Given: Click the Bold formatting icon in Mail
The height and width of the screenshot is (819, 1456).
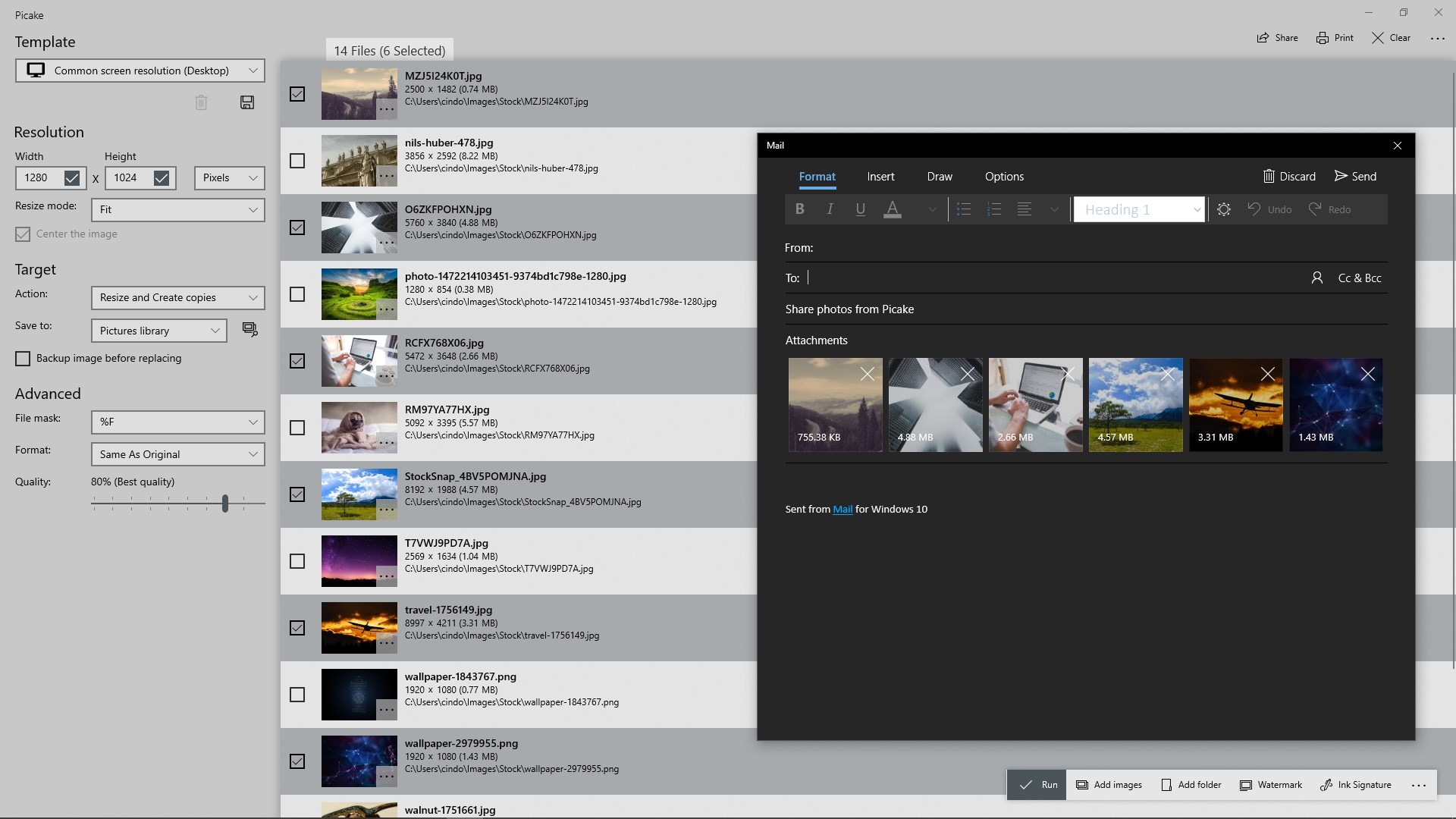Looking at the screenshot, I should click(799, 209).
